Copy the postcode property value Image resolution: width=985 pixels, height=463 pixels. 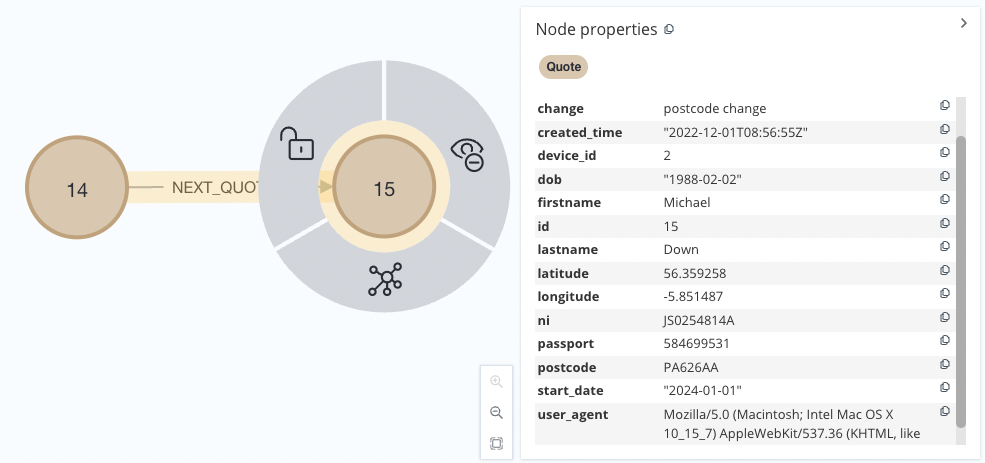click(944, 364)
